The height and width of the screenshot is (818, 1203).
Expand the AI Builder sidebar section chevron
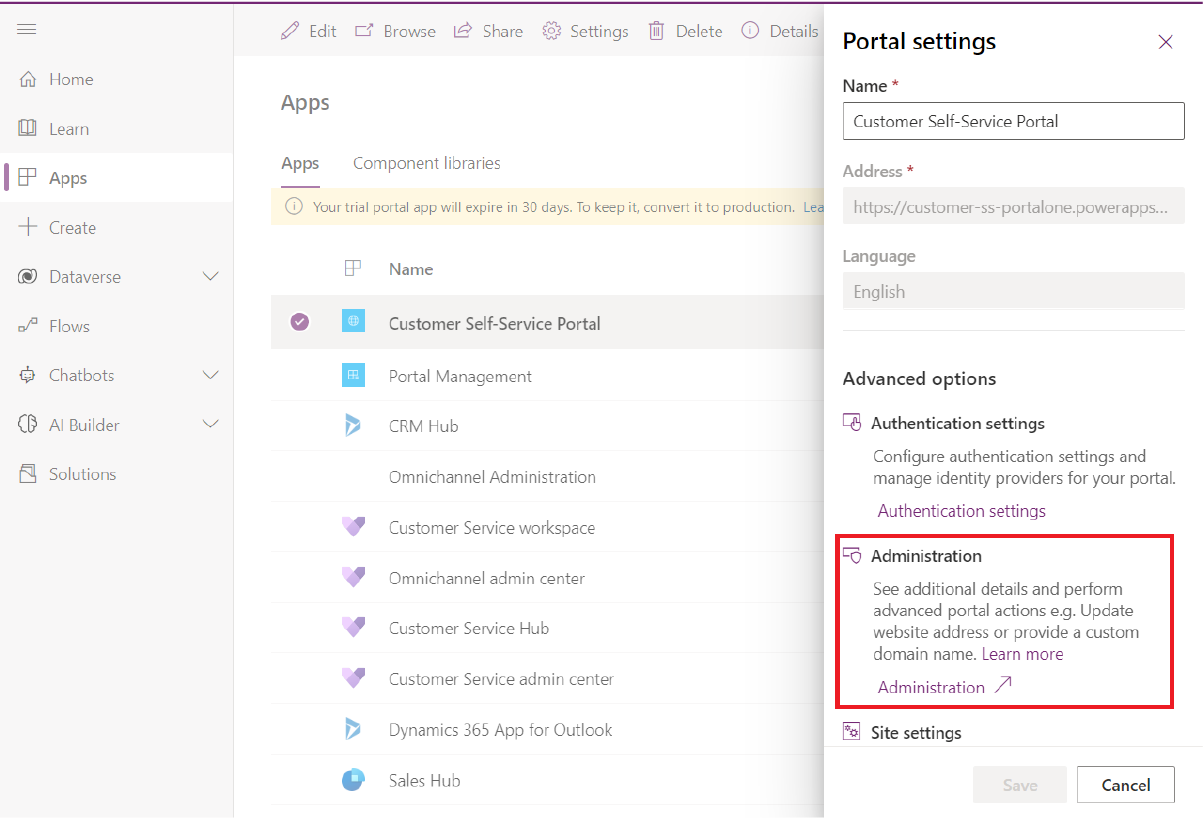click(211, 425)
